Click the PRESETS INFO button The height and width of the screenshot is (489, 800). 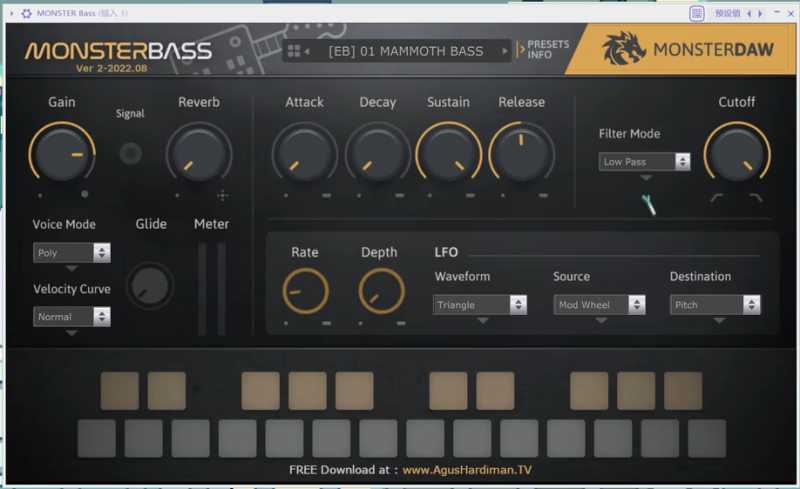click(x=546, y=50)
